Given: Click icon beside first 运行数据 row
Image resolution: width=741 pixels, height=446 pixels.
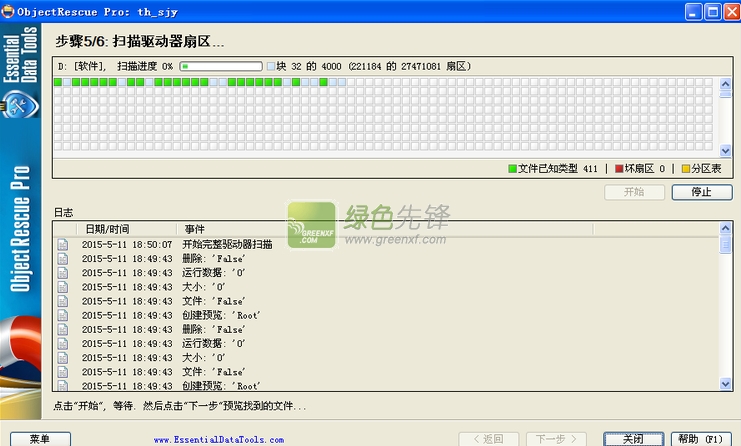Looking at the screenshot, I should pos(63,273).
